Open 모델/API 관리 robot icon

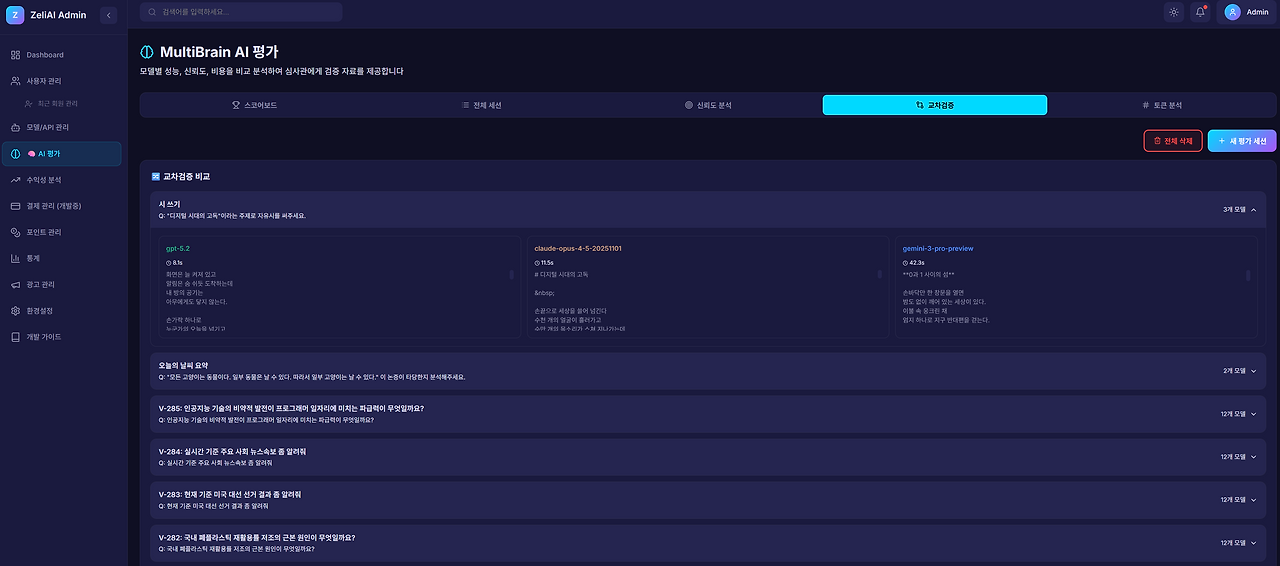click(x=15, y=128)
